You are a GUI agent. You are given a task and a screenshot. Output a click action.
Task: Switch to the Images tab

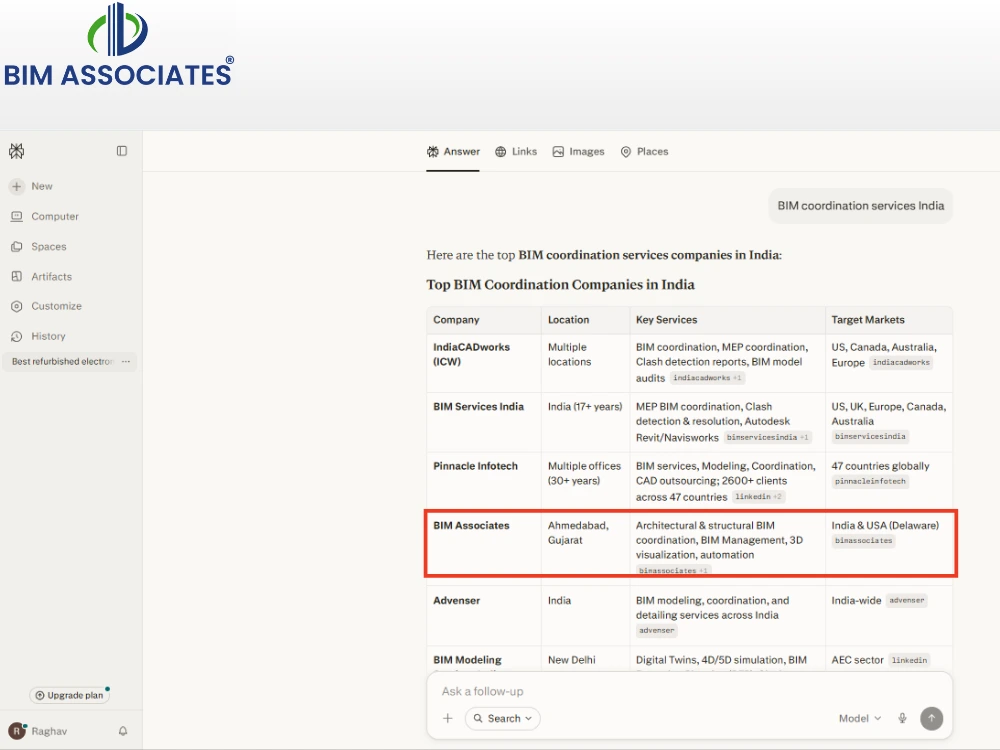tap(578, 151)
